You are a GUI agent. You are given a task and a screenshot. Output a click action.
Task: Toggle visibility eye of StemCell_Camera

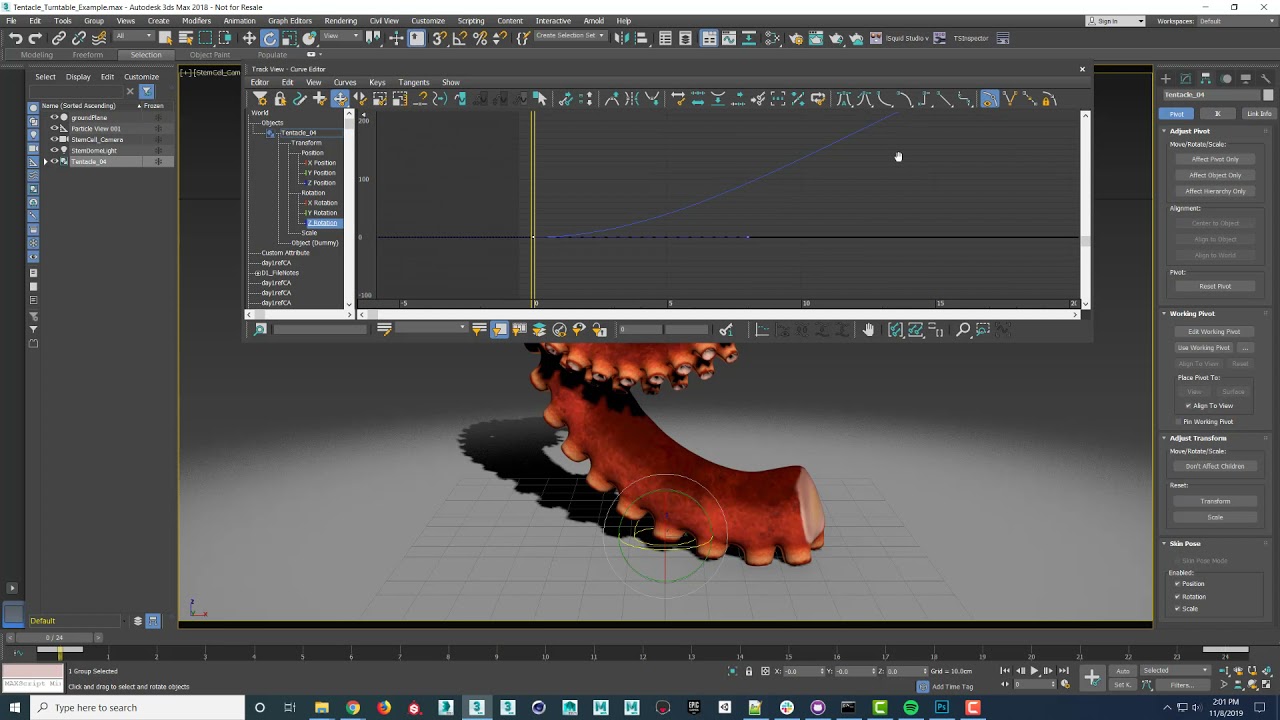point(54,139)
